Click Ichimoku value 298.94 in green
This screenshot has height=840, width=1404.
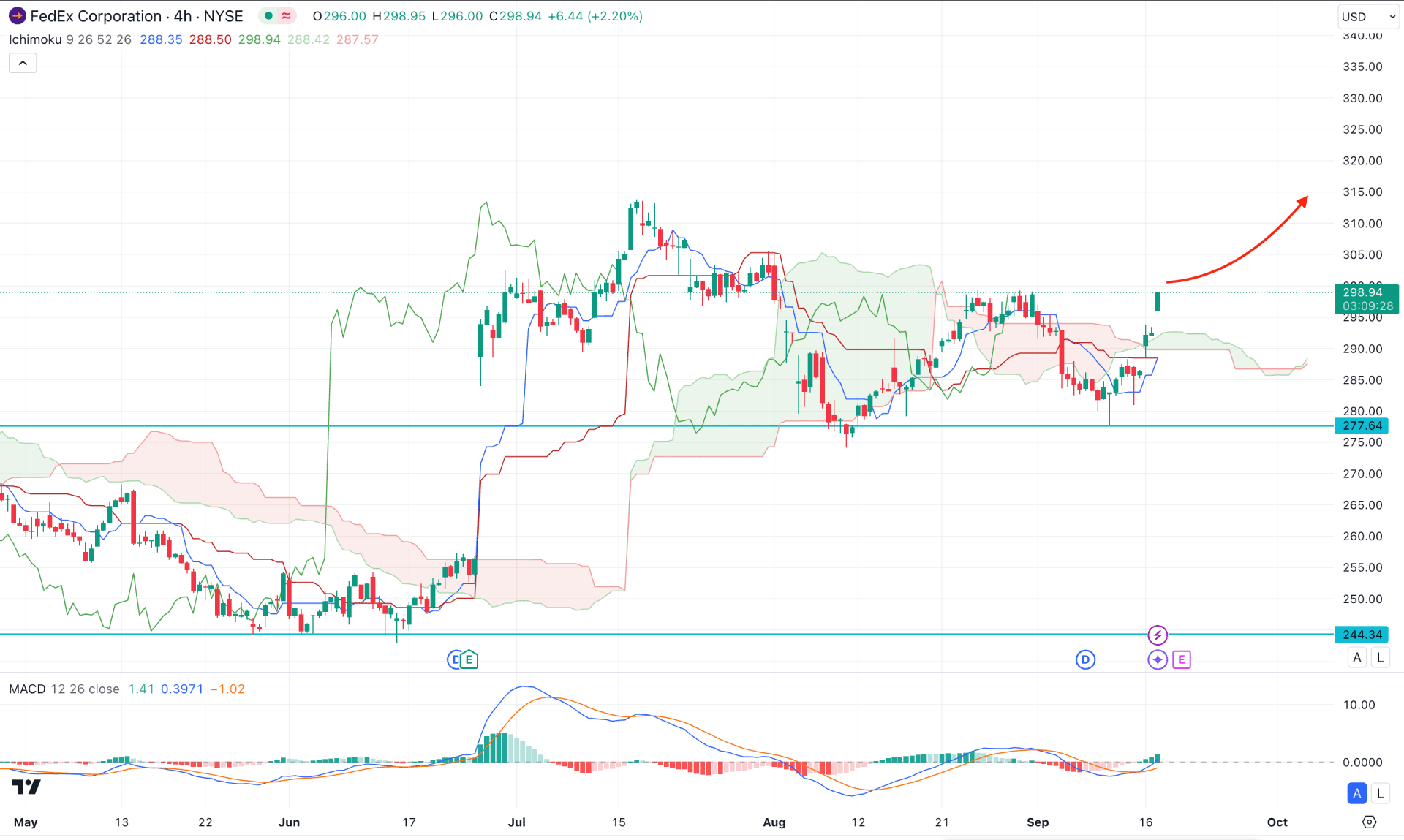(x=260, y=39)
